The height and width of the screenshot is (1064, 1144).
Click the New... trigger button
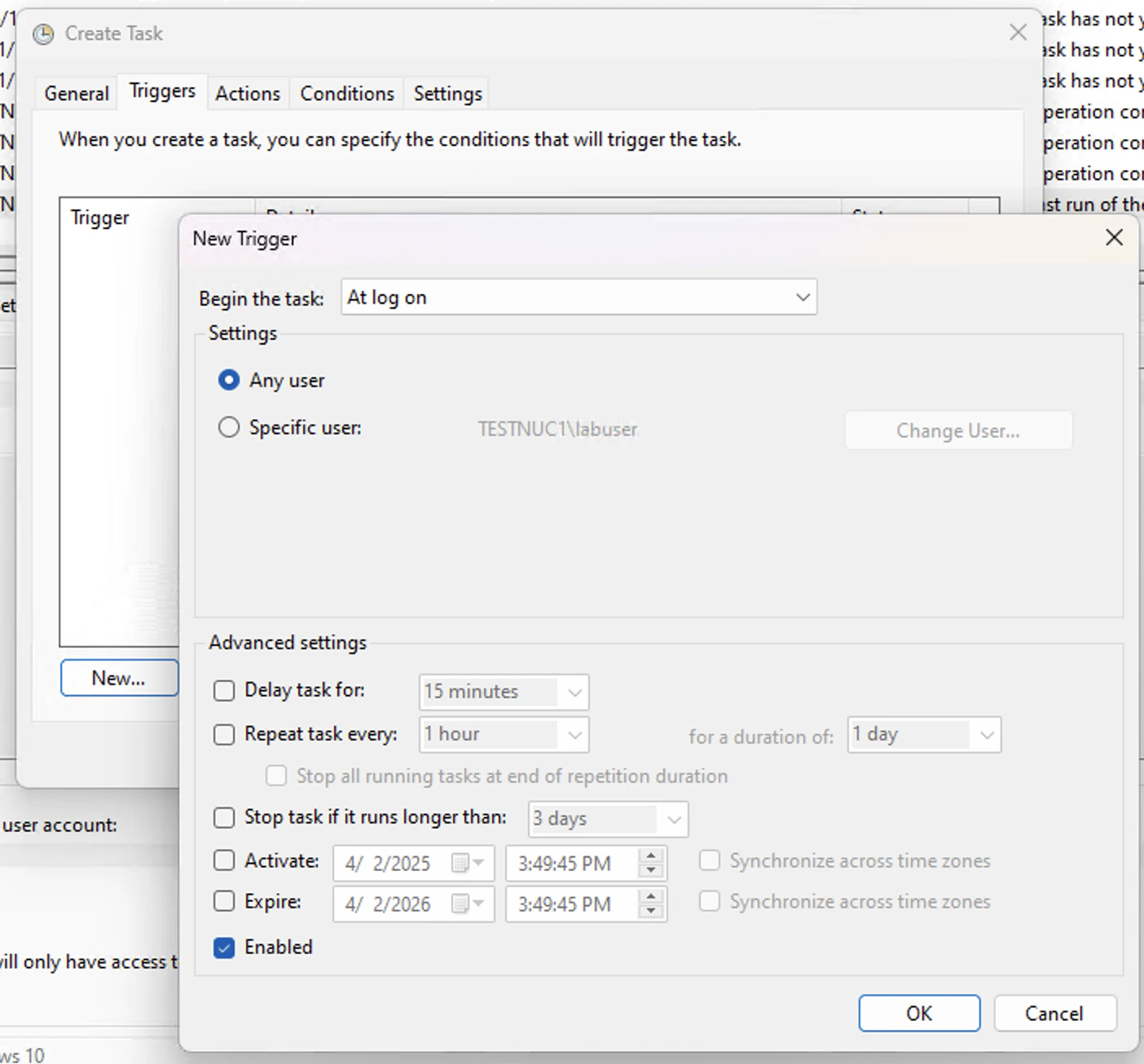pyautogui.click(x=119, y=677)
